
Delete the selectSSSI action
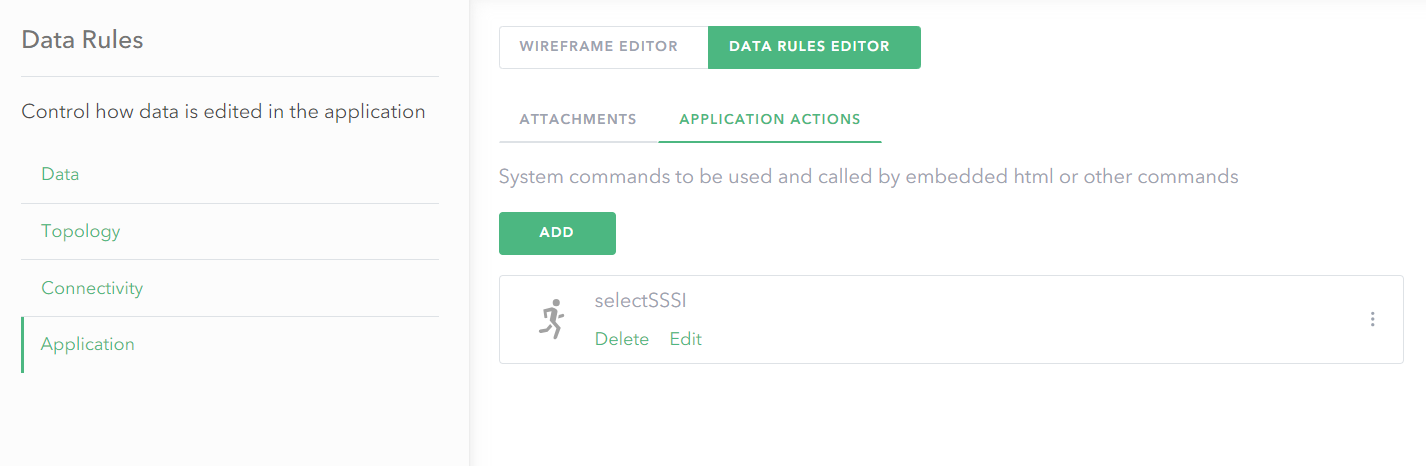622,339
